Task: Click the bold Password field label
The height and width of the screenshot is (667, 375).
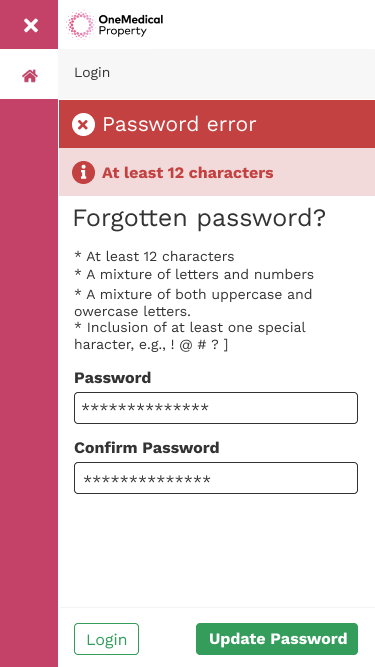Action: click(113, 378)
